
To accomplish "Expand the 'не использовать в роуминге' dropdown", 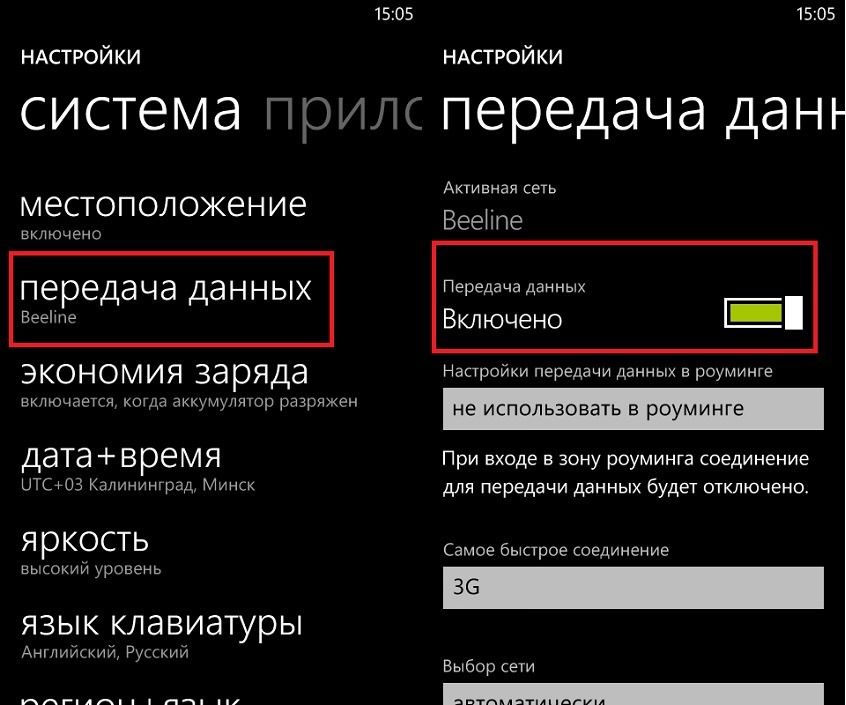I will (x=633, y=409).
